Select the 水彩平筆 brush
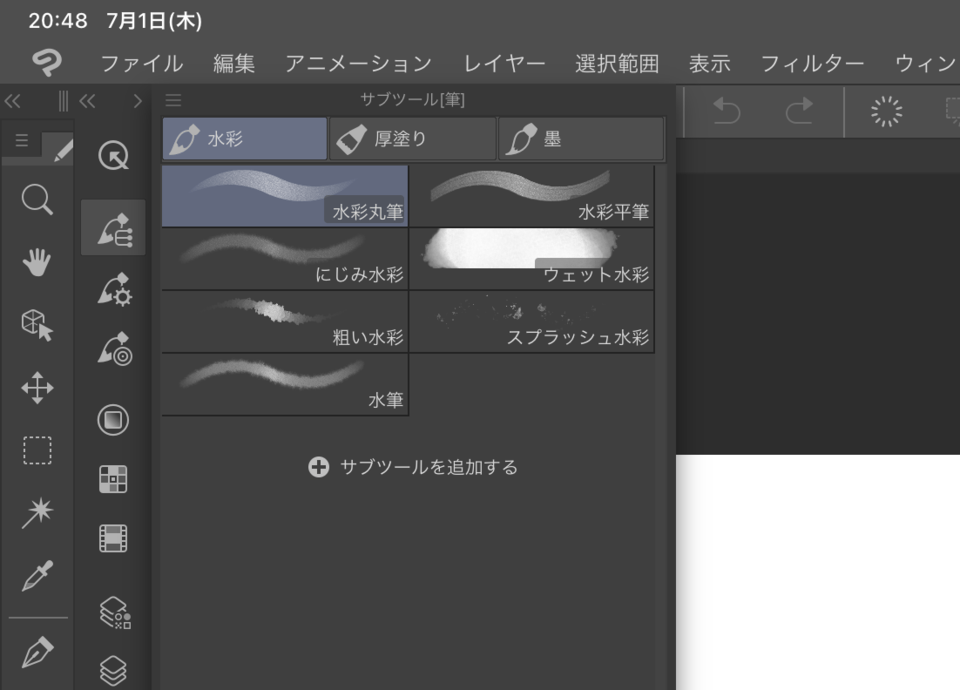This screenshot has height=690, width=960. click(533, 194)
